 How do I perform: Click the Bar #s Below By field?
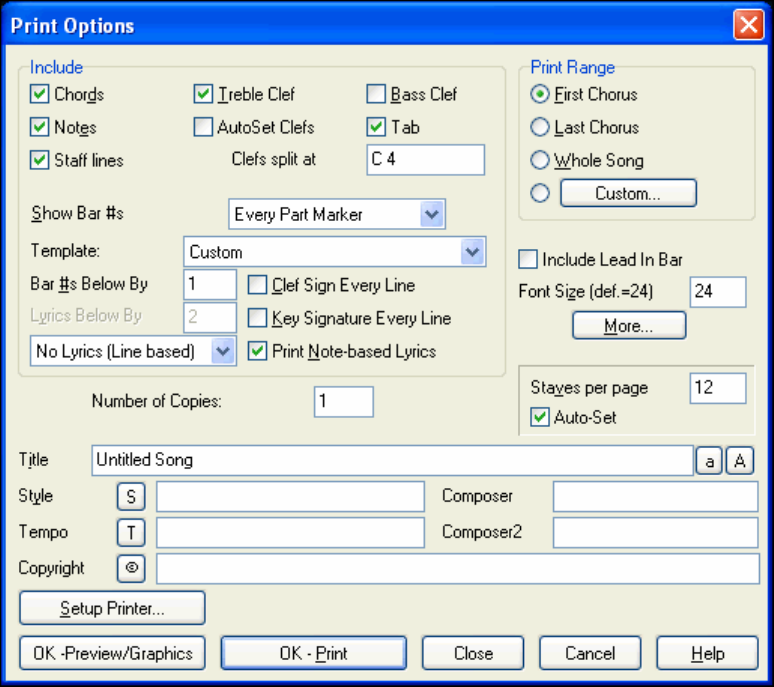210,284
